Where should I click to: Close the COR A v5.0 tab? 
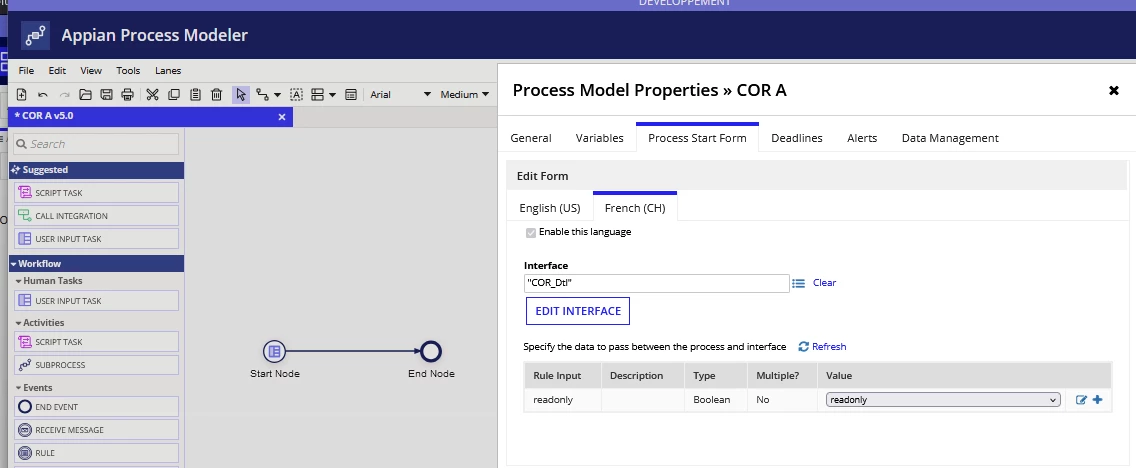(282, 117)
